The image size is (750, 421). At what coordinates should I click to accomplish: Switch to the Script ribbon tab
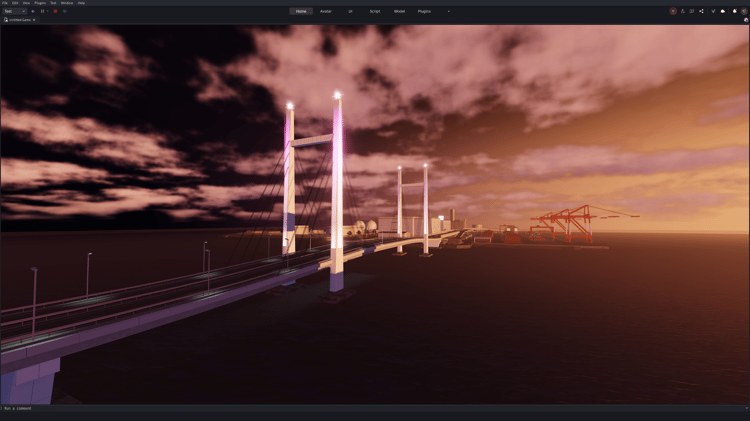point(375,11)
